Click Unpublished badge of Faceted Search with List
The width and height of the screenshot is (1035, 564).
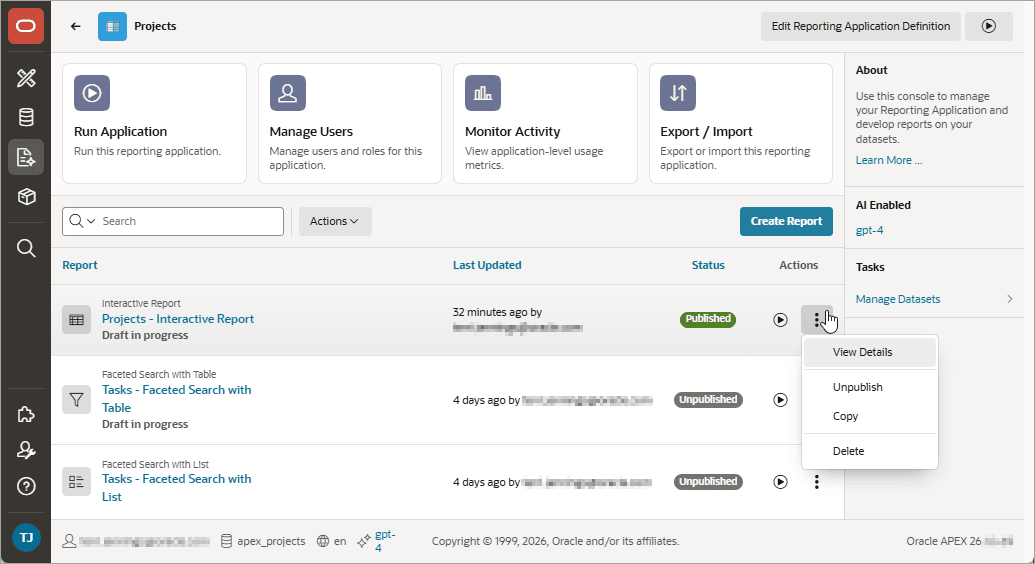point(708,481)
